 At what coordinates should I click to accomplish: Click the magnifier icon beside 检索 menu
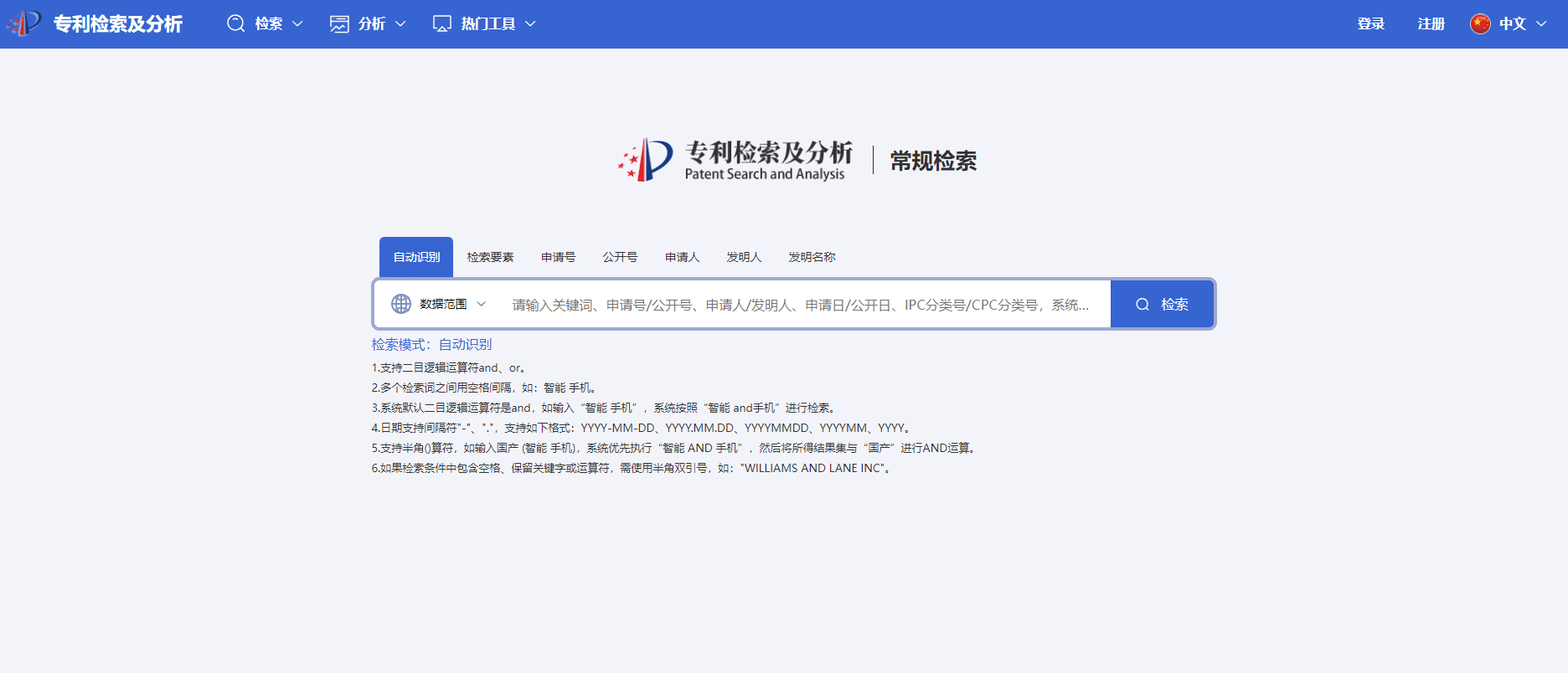(236, 23)
